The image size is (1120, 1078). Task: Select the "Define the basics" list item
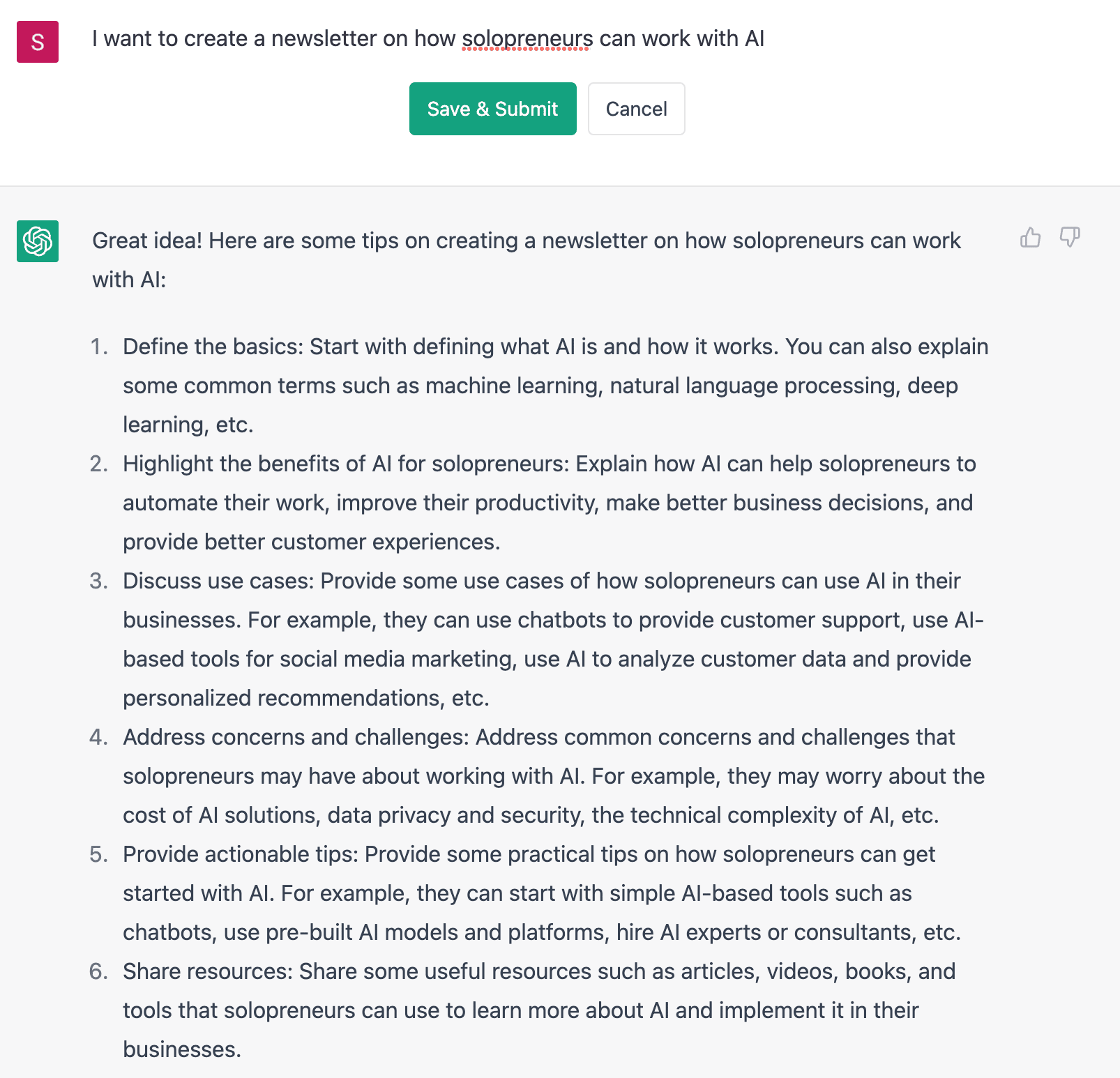556,386
